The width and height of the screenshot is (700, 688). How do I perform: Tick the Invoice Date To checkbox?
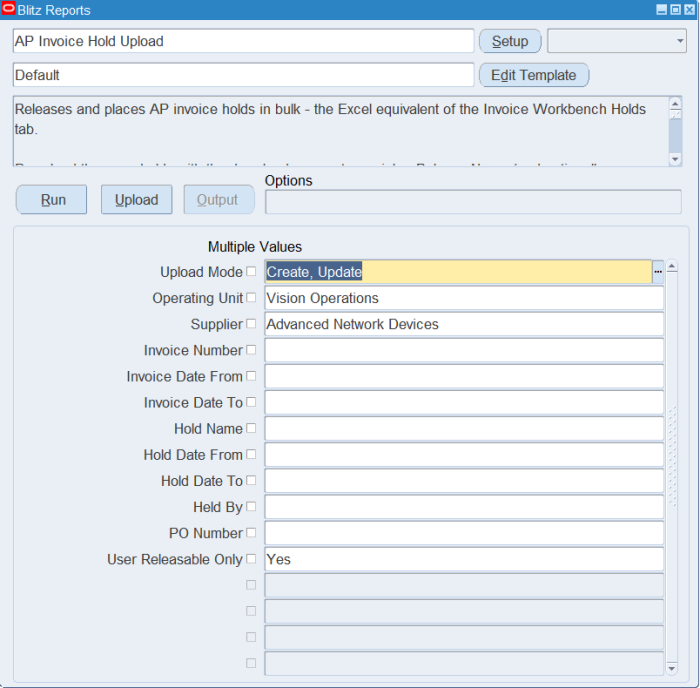click(251, 402)
